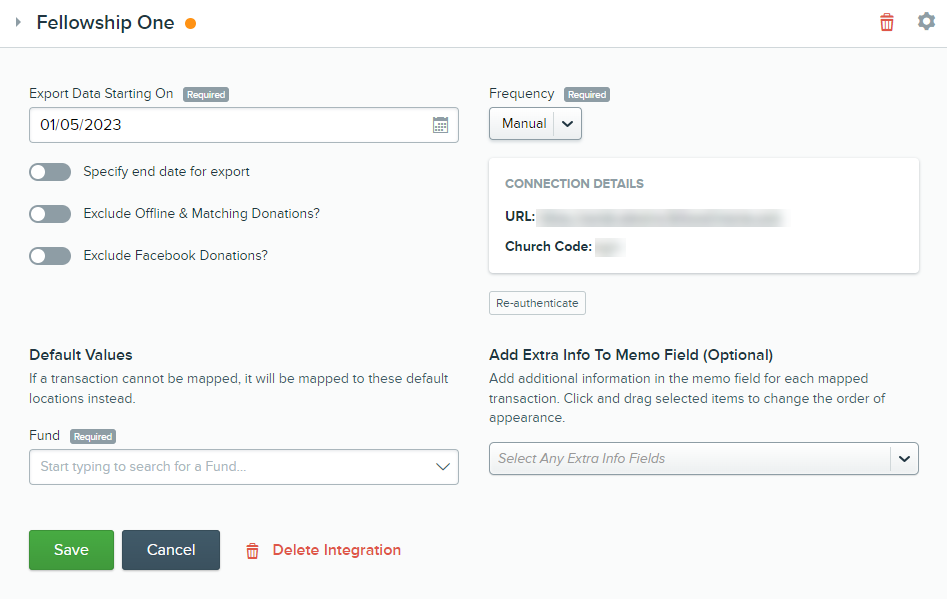Click the Cancel button
947x599 pixels.
(171, 550)
